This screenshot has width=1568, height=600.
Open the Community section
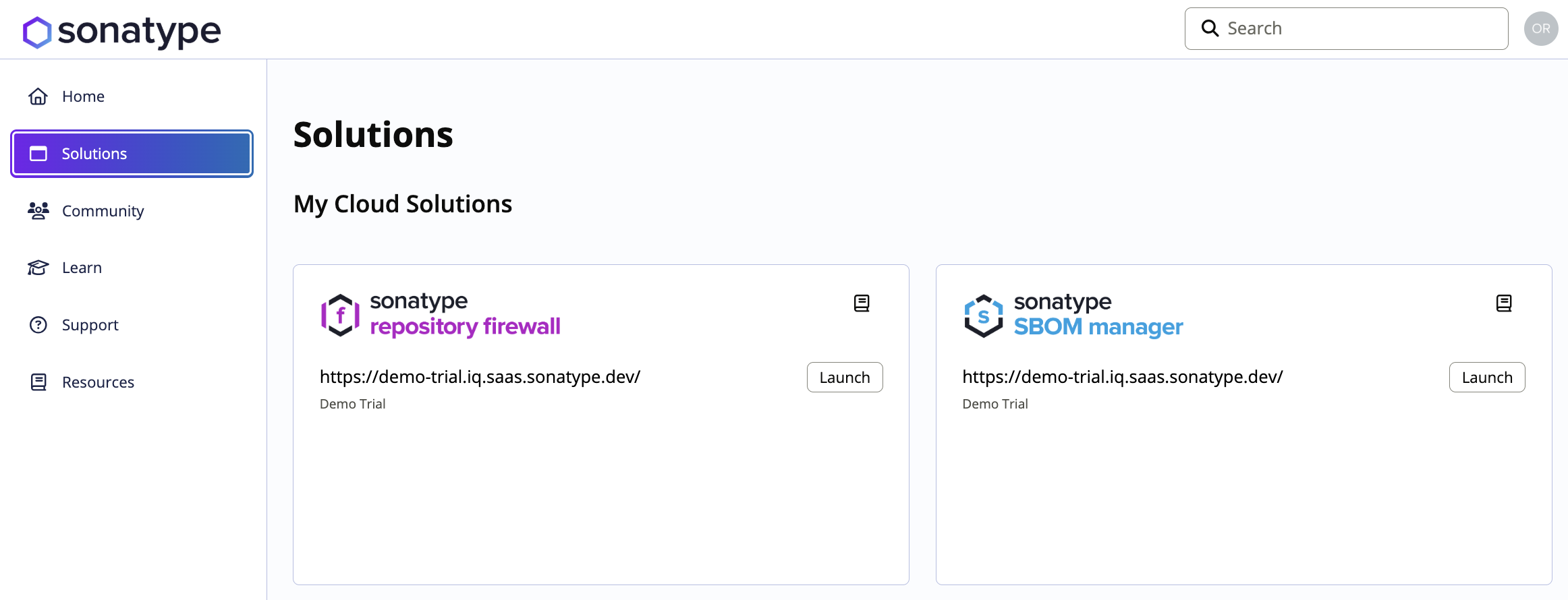(132, 211)
